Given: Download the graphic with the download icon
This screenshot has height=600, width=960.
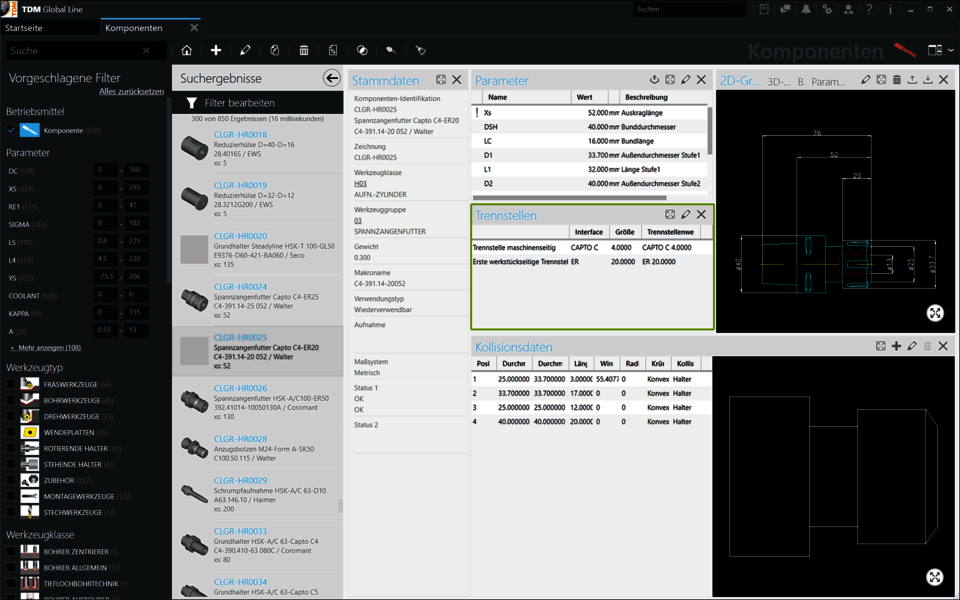Looking at the screenshot, I should pyautogui.click(x=928, y=80).
